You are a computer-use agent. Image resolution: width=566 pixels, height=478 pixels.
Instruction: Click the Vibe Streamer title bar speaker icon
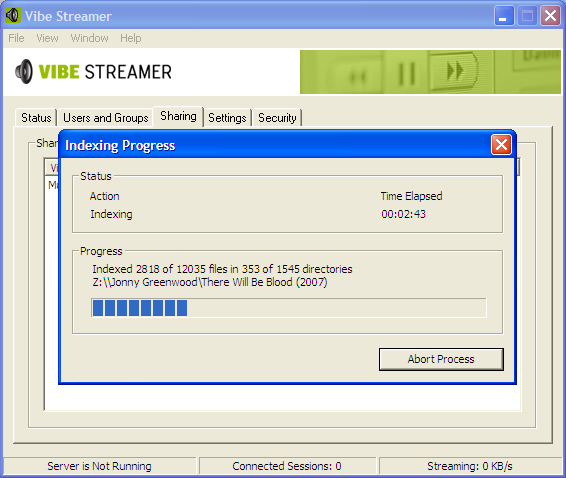pyautogui.click(x=13, y=15)
